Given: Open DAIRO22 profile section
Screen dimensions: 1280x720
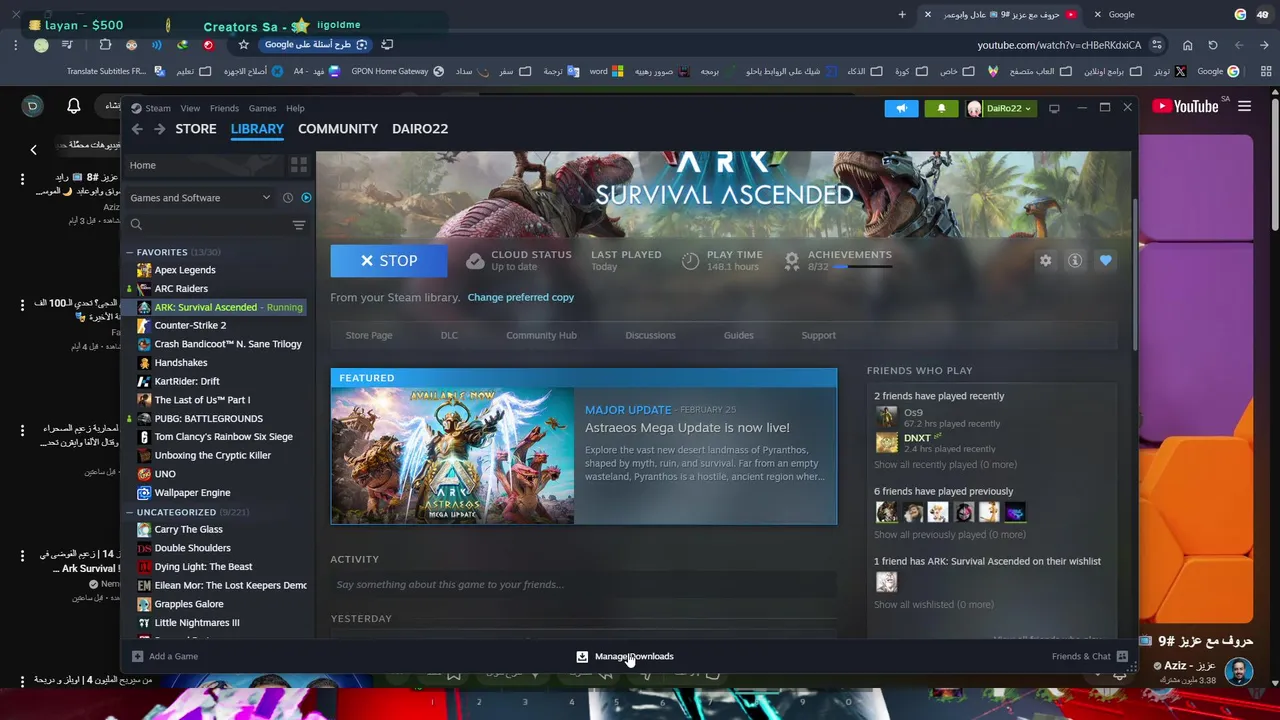Looking at the screenshot, I should [x=420, y=129].
